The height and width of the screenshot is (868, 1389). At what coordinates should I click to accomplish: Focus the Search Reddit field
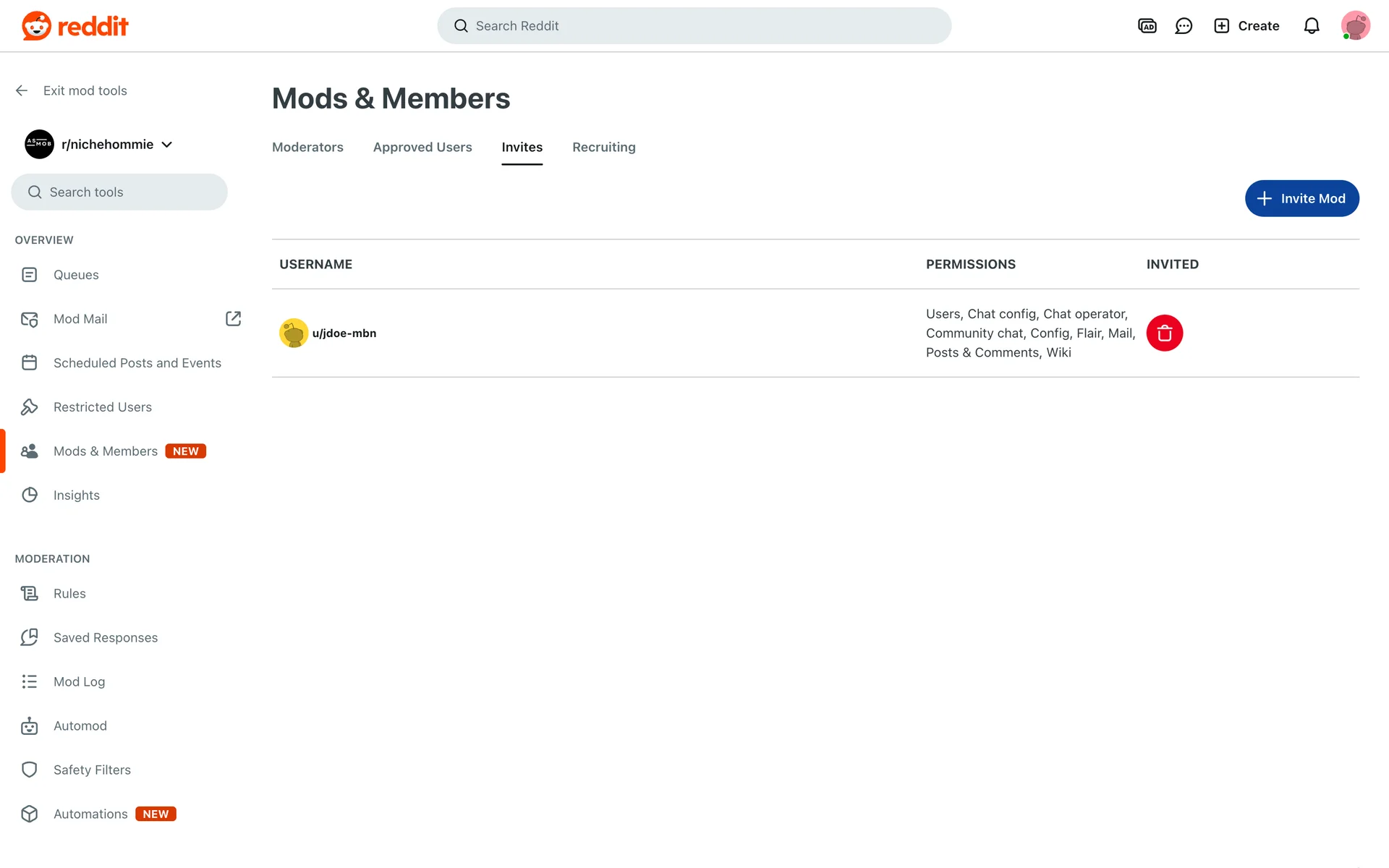pos(694,26)
